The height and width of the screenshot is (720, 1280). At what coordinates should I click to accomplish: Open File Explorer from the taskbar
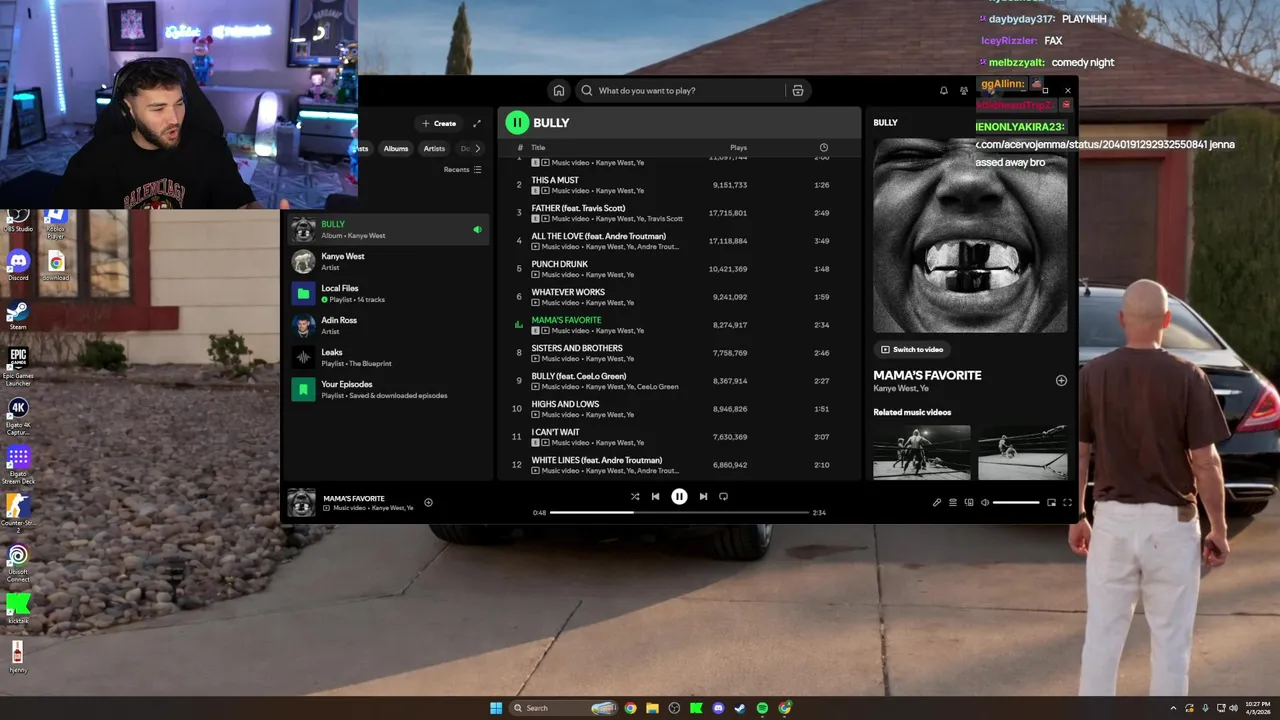[652, 708]
